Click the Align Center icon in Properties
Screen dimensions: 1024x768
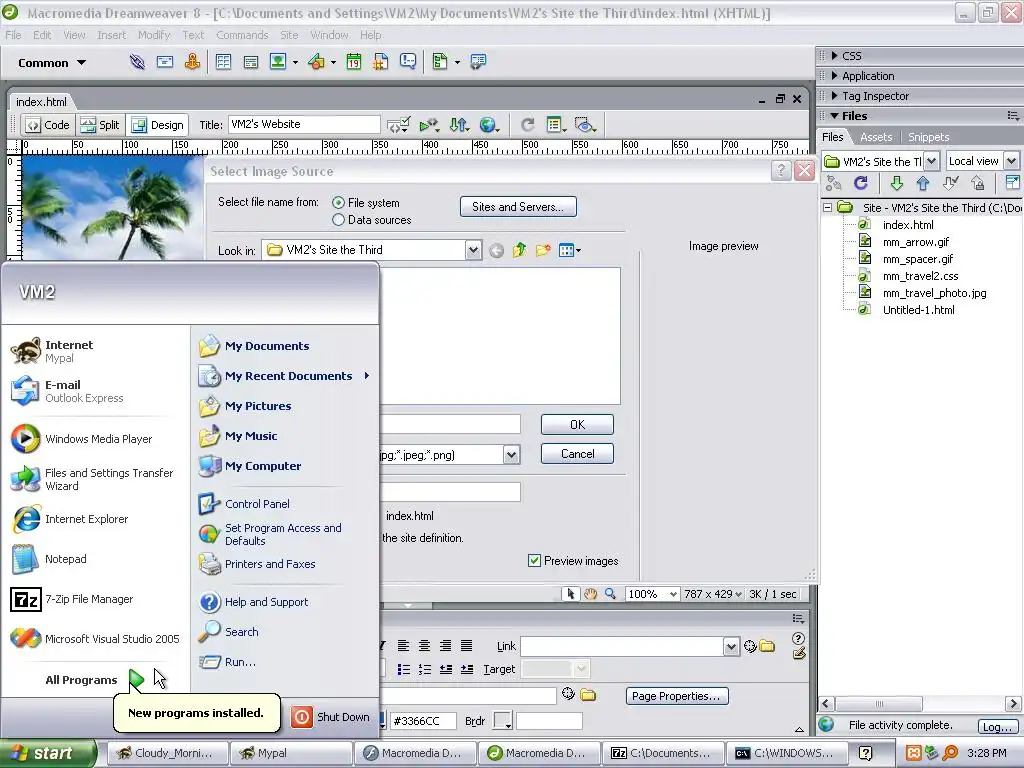pos(424,646)
